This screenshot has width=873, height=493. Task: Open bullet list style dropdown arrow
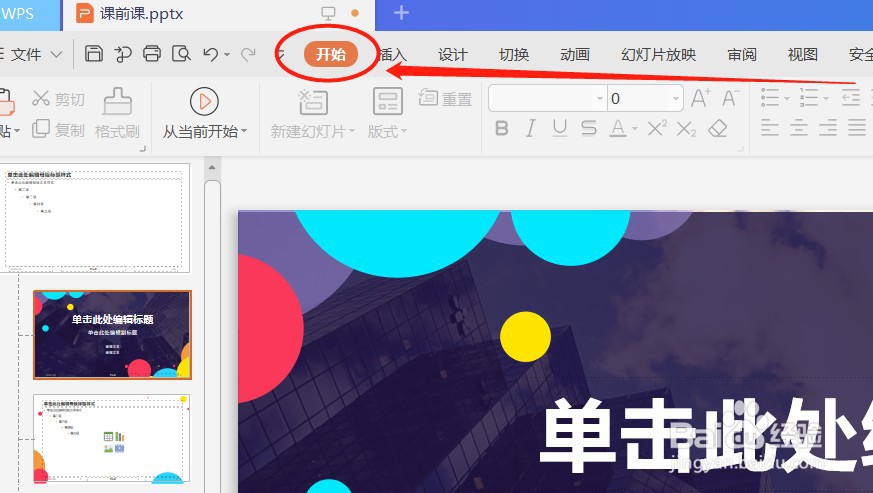click(x=787, y=99)
